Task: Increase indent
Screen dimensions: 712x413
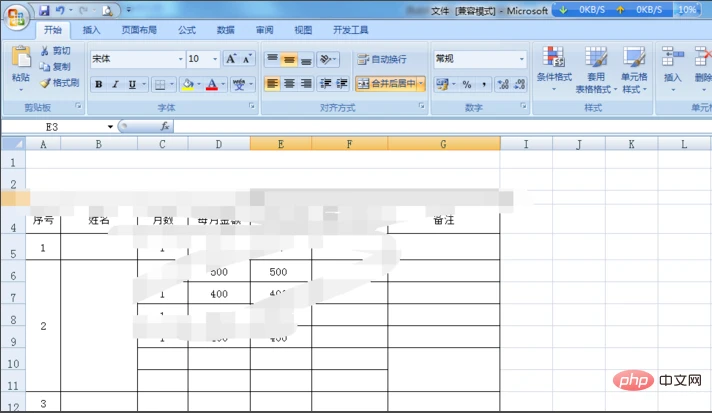Action: (x=341, y=84)
